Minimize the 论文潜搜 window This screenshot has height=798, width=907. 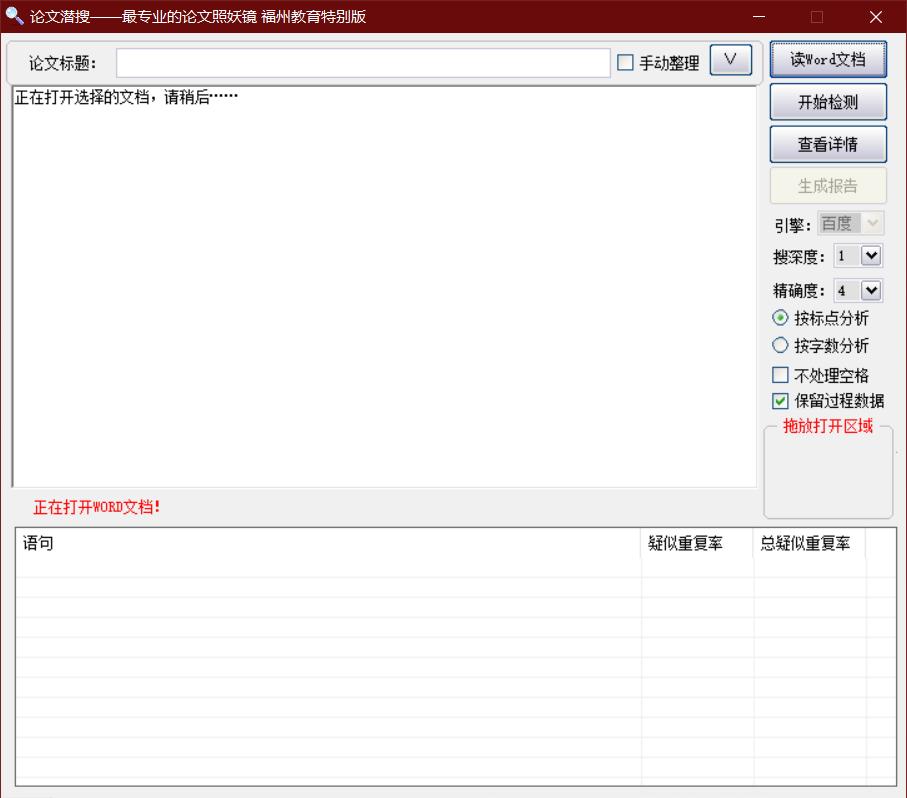tap(759, 17)
